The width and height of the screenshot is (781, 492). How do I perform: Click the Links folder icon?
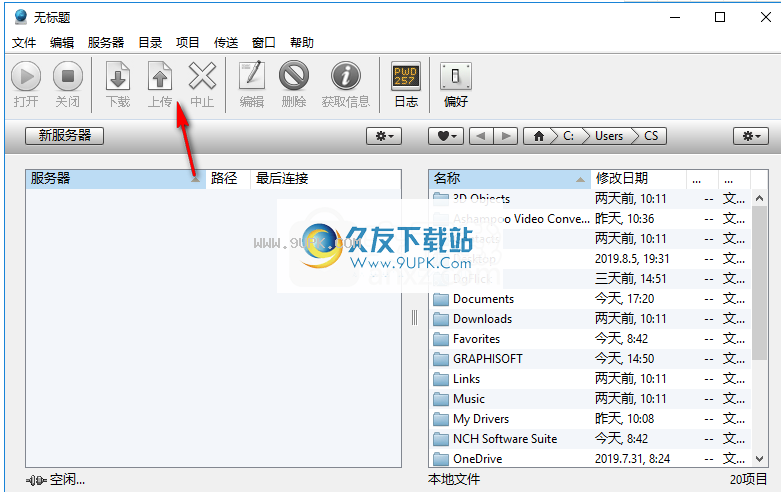(441, 379)
